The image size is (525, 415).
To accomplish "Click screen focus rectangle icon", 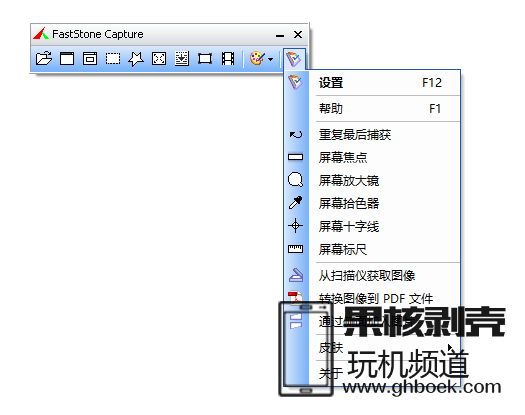I will 296,157.
